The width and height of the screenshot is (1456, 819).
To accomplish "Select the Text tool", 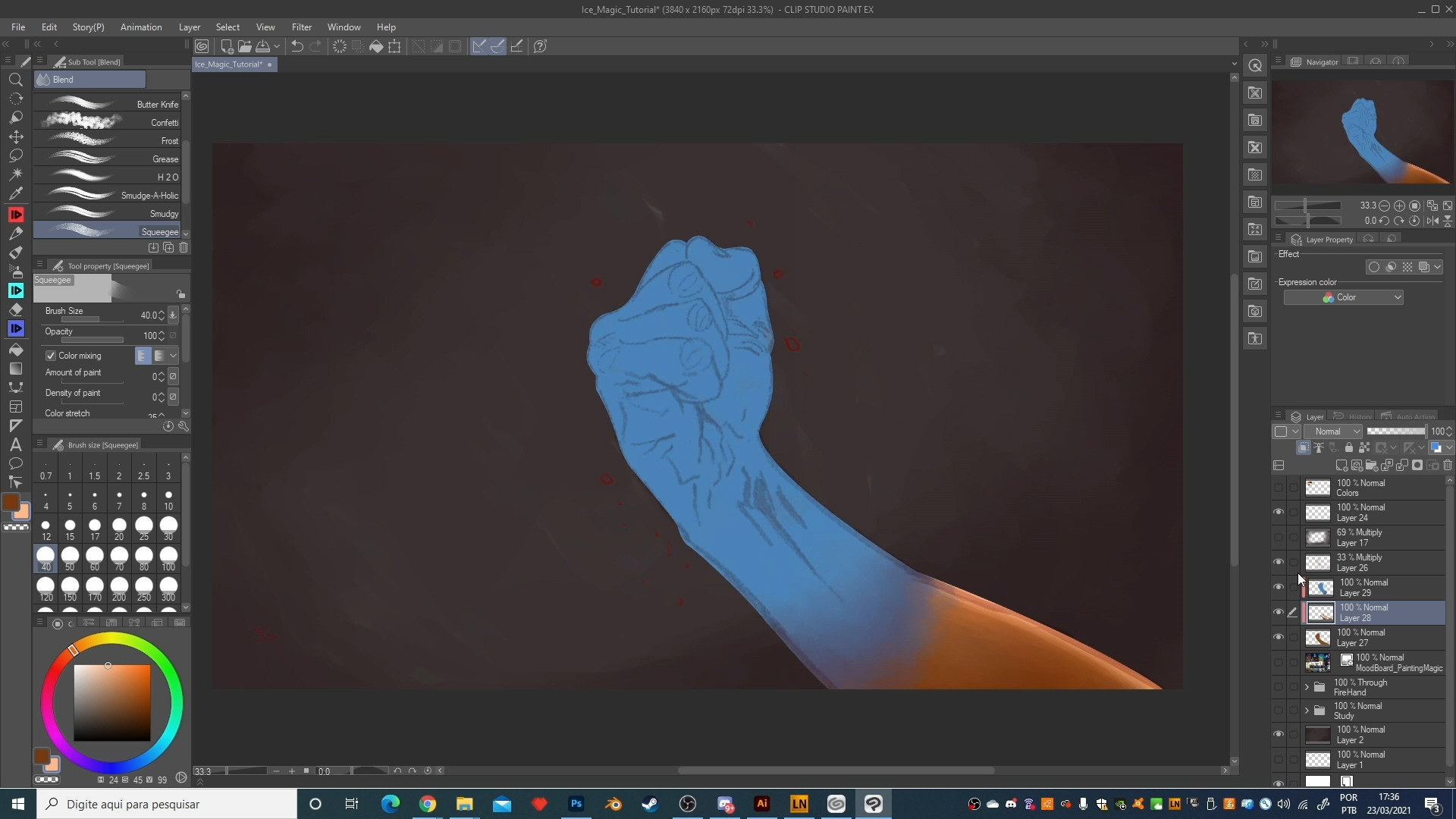I will click(15, 444).
